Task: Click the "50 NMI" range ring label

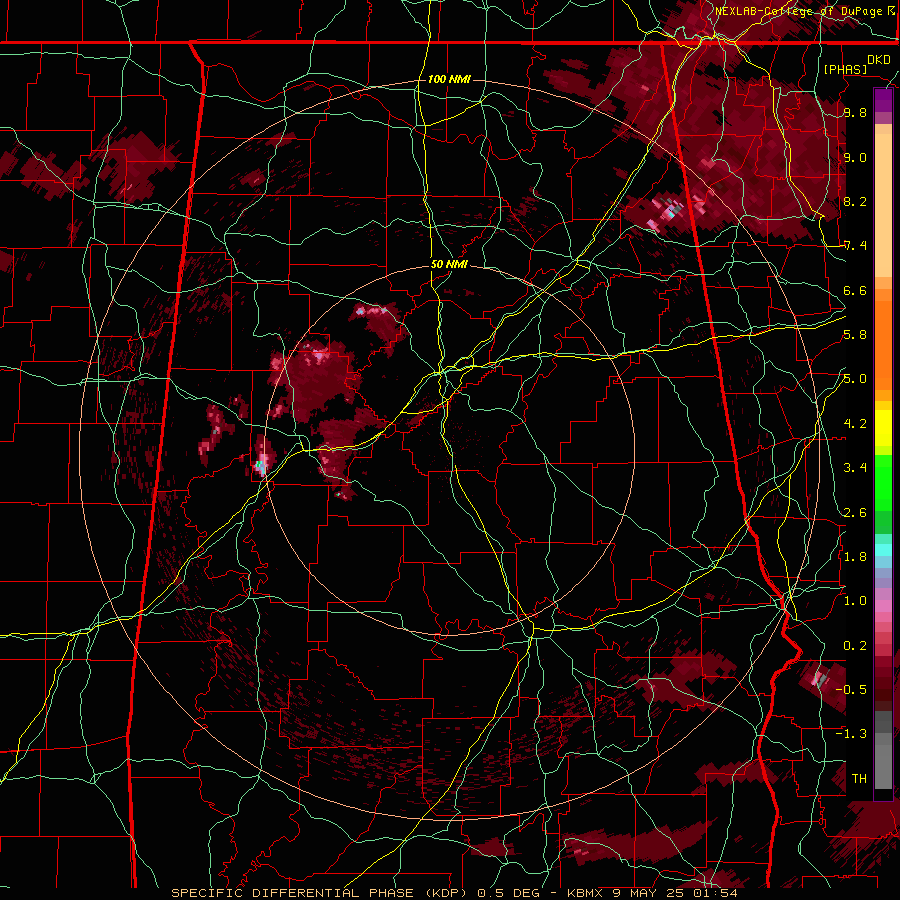Action: click(x=449, y=265)
